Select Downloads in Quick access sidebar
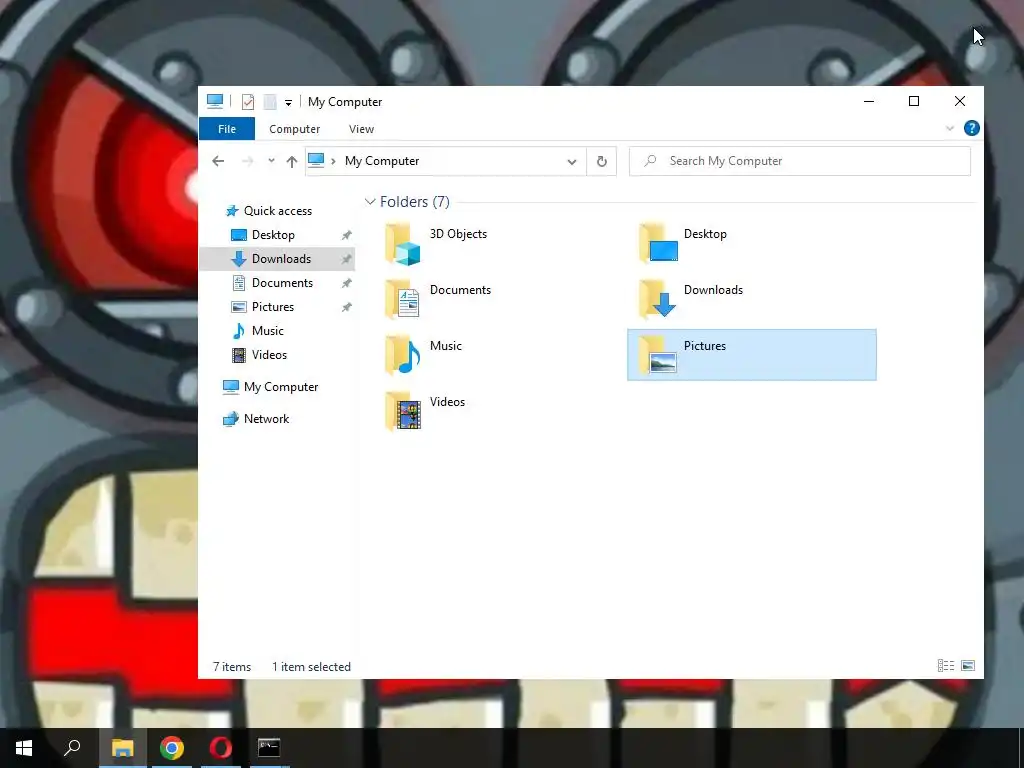Image resolution: width=1024 pixels, height=768 pixels. point(281,259)
